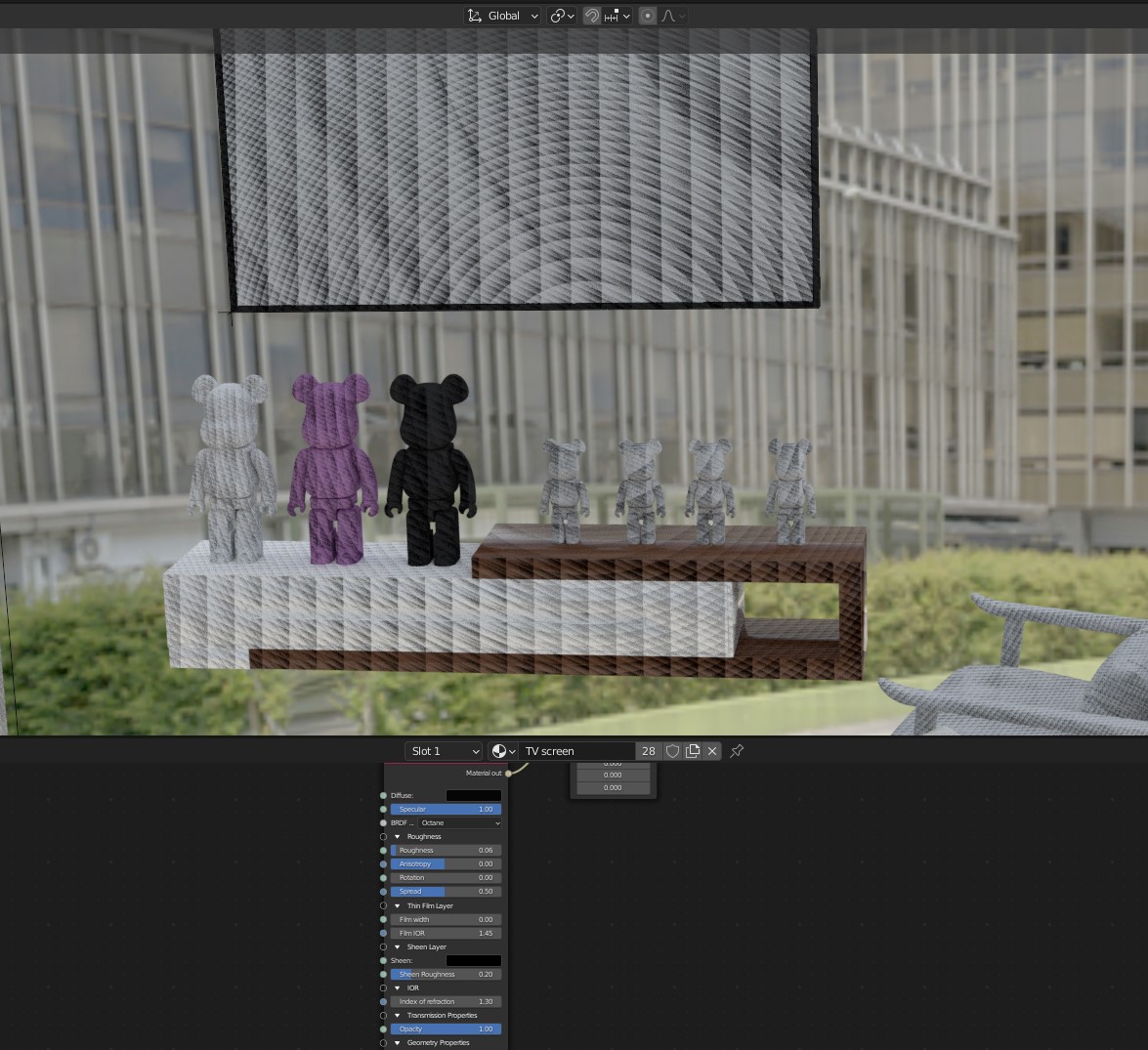Viewport: 1148px width, 1050px height.
Task: Click the bottom 0.000 value field
Action: point(613,788)
